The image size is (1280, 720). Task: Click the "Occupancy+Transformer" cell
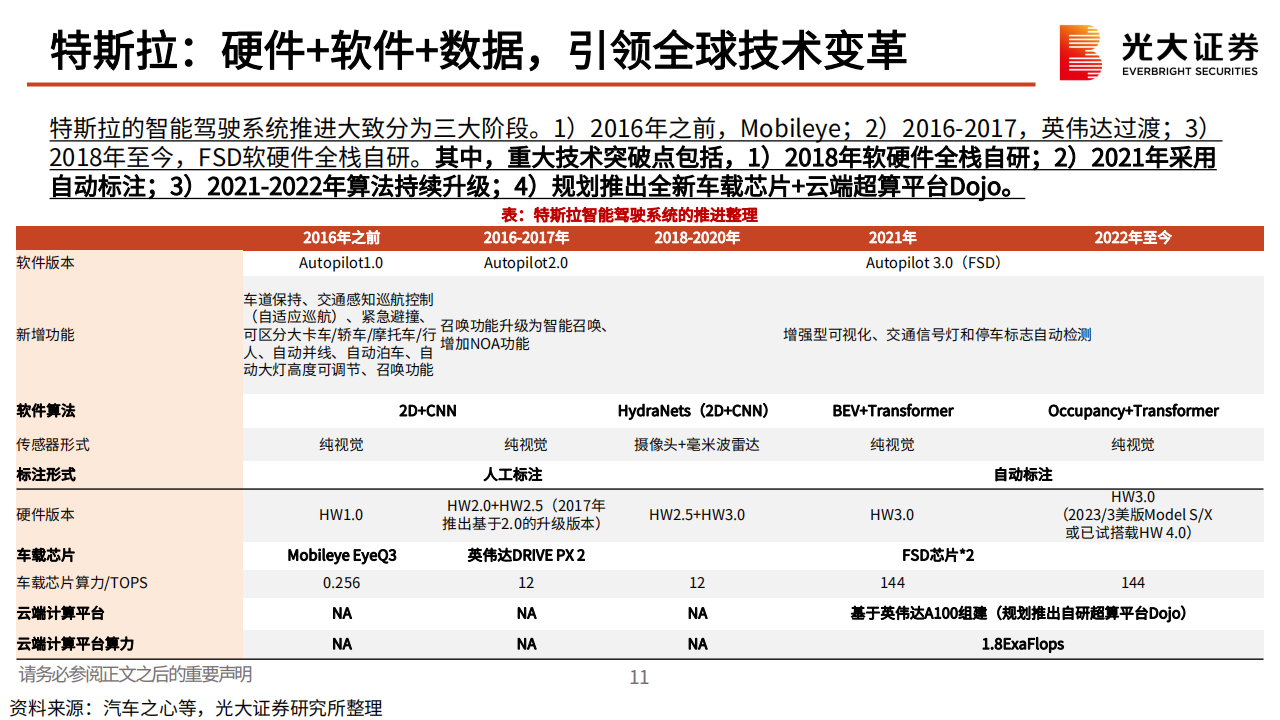1133,411
